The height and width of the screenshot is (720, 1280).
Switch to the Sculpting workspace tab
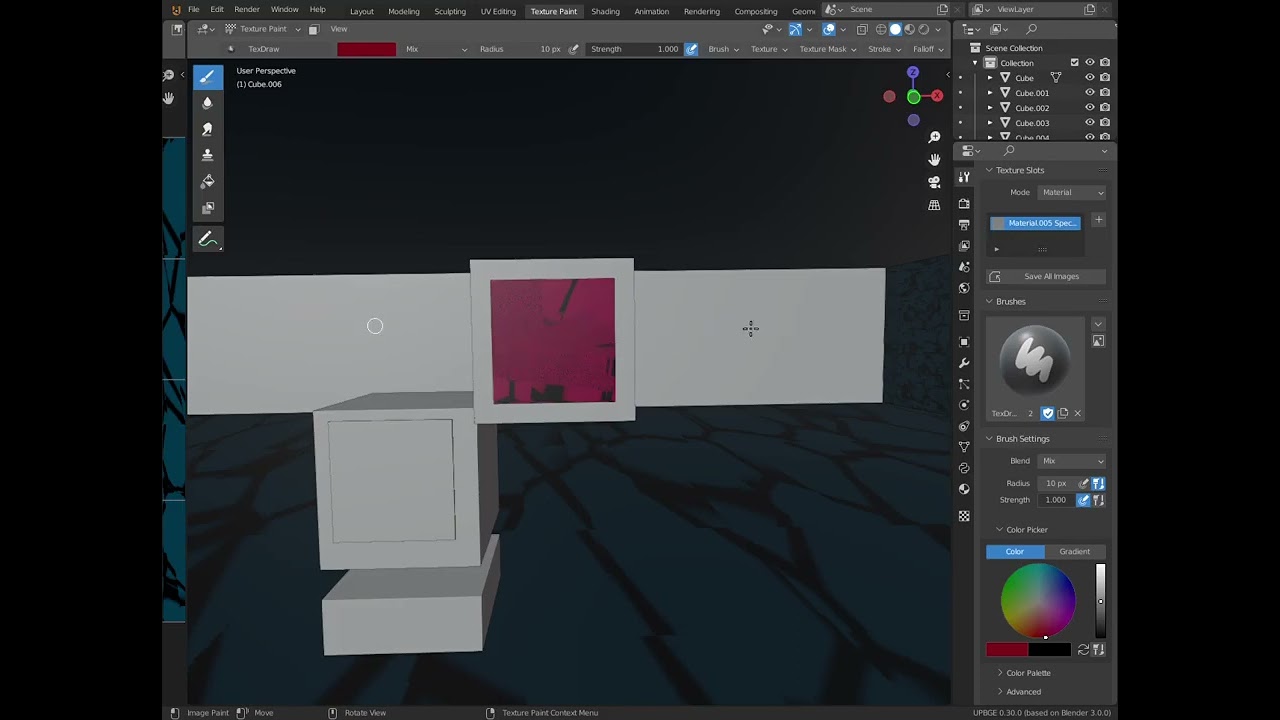click(x=450, y=11)
